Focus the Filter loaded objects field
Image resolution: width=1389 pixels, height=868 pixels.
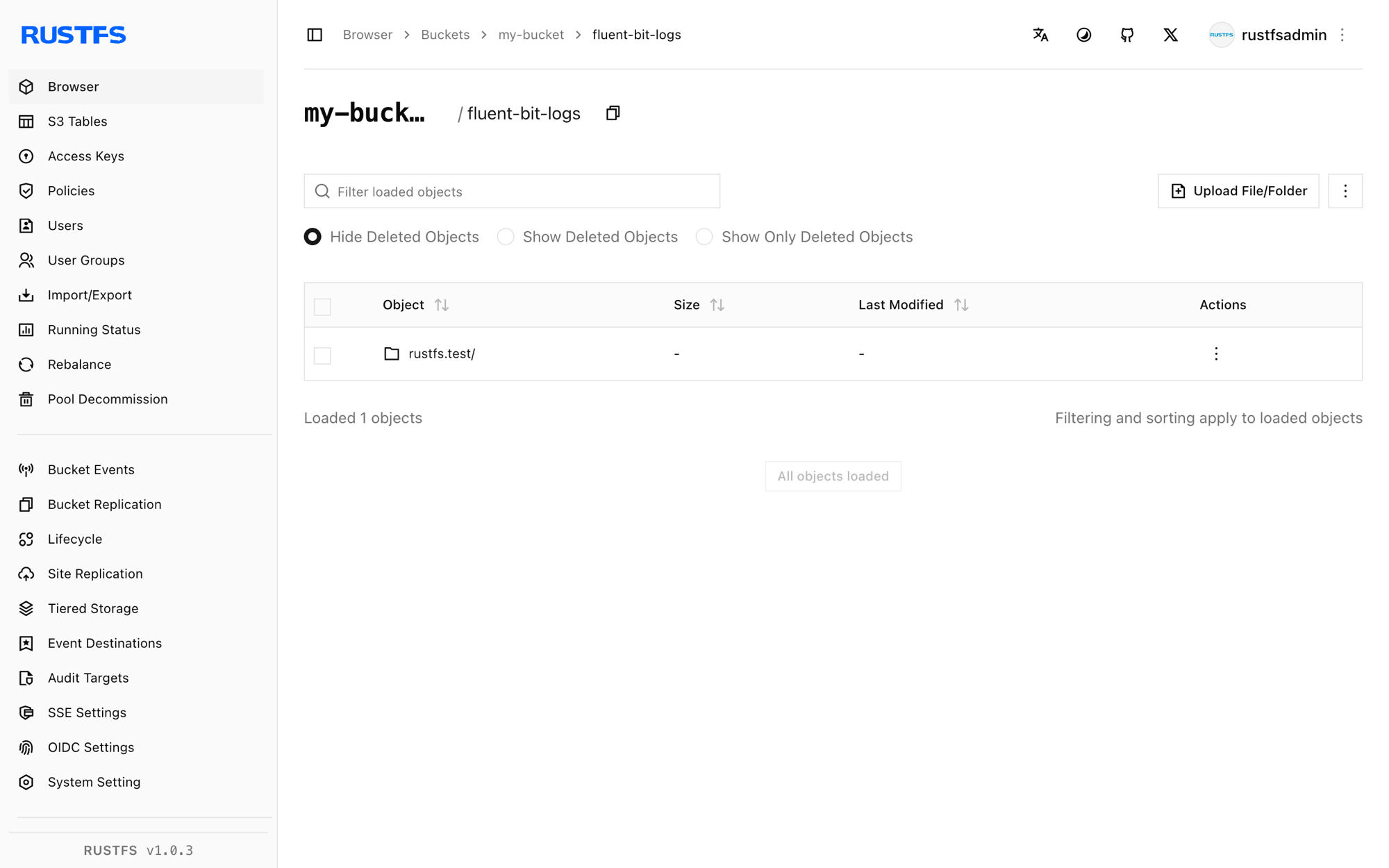coord(512,191)
